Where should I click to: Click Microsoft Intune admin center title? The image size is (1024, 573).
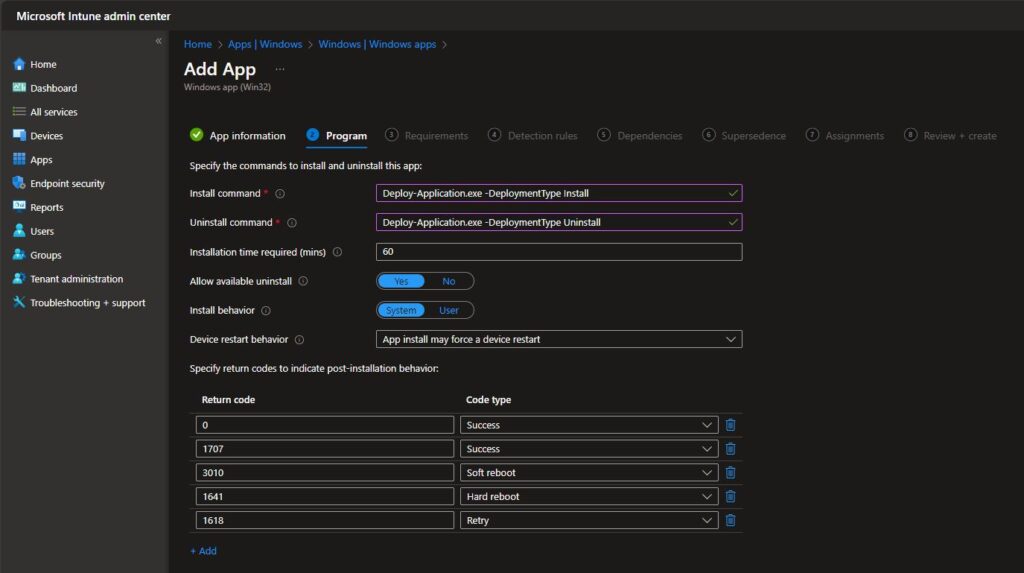point(93,16)
